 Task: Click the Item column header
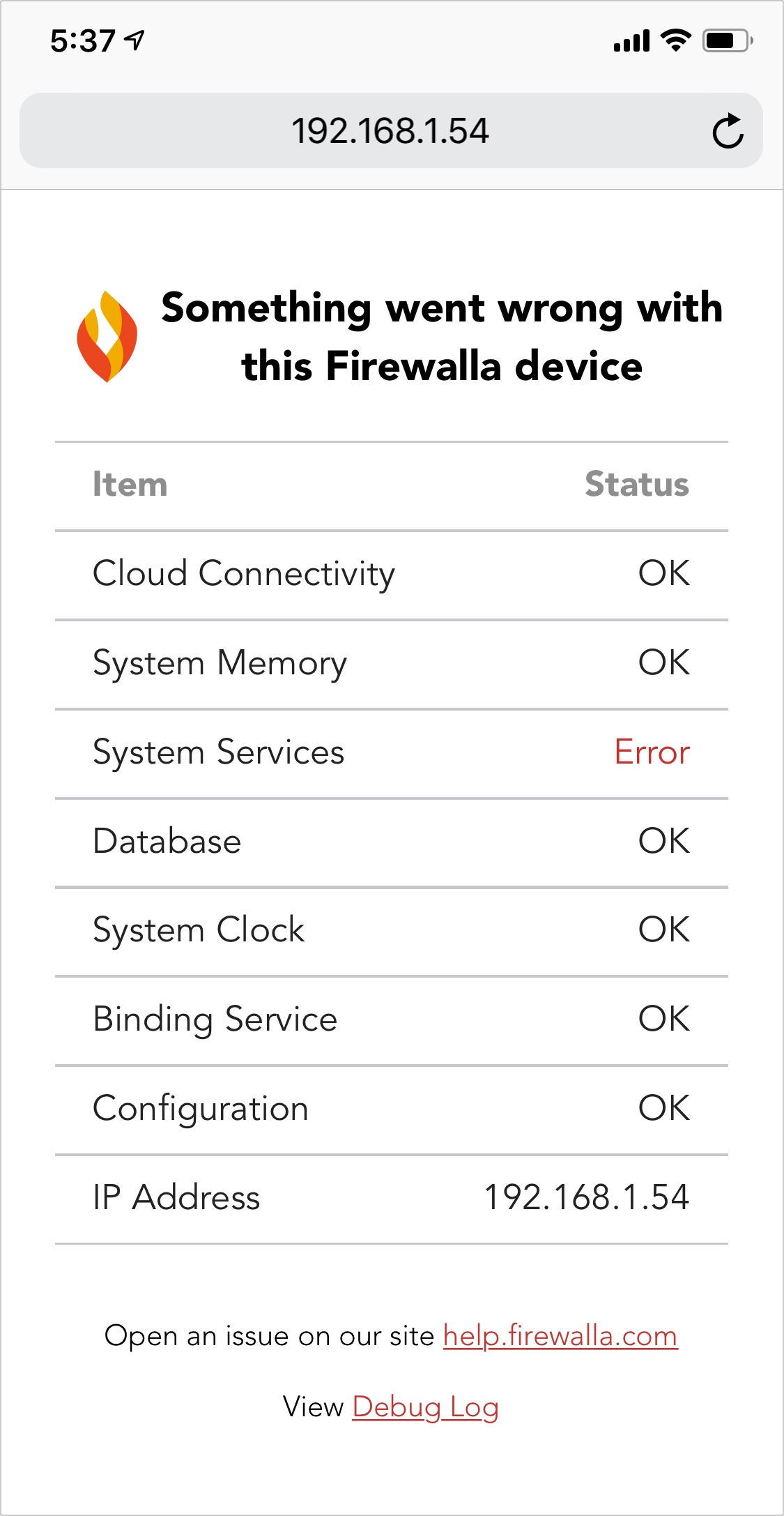pos(130,484)
